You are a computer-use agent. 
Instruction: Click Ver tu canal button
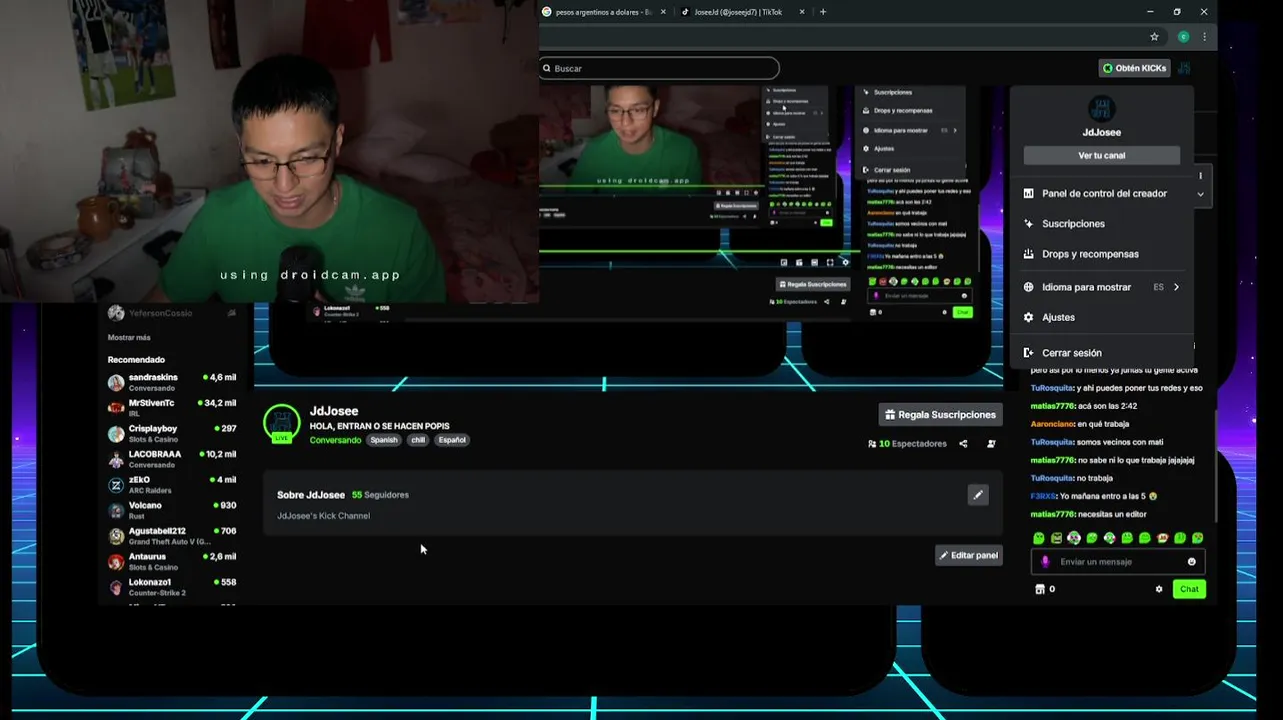pos(1101,155)
